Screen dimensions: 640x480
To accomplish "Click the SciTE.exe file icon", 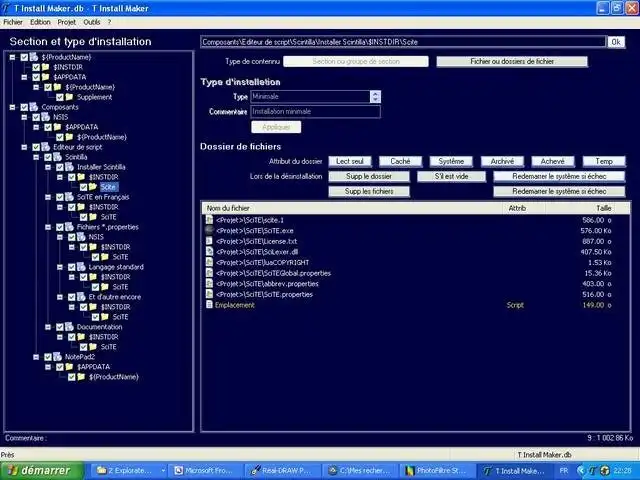I will [x=209, y=231].
